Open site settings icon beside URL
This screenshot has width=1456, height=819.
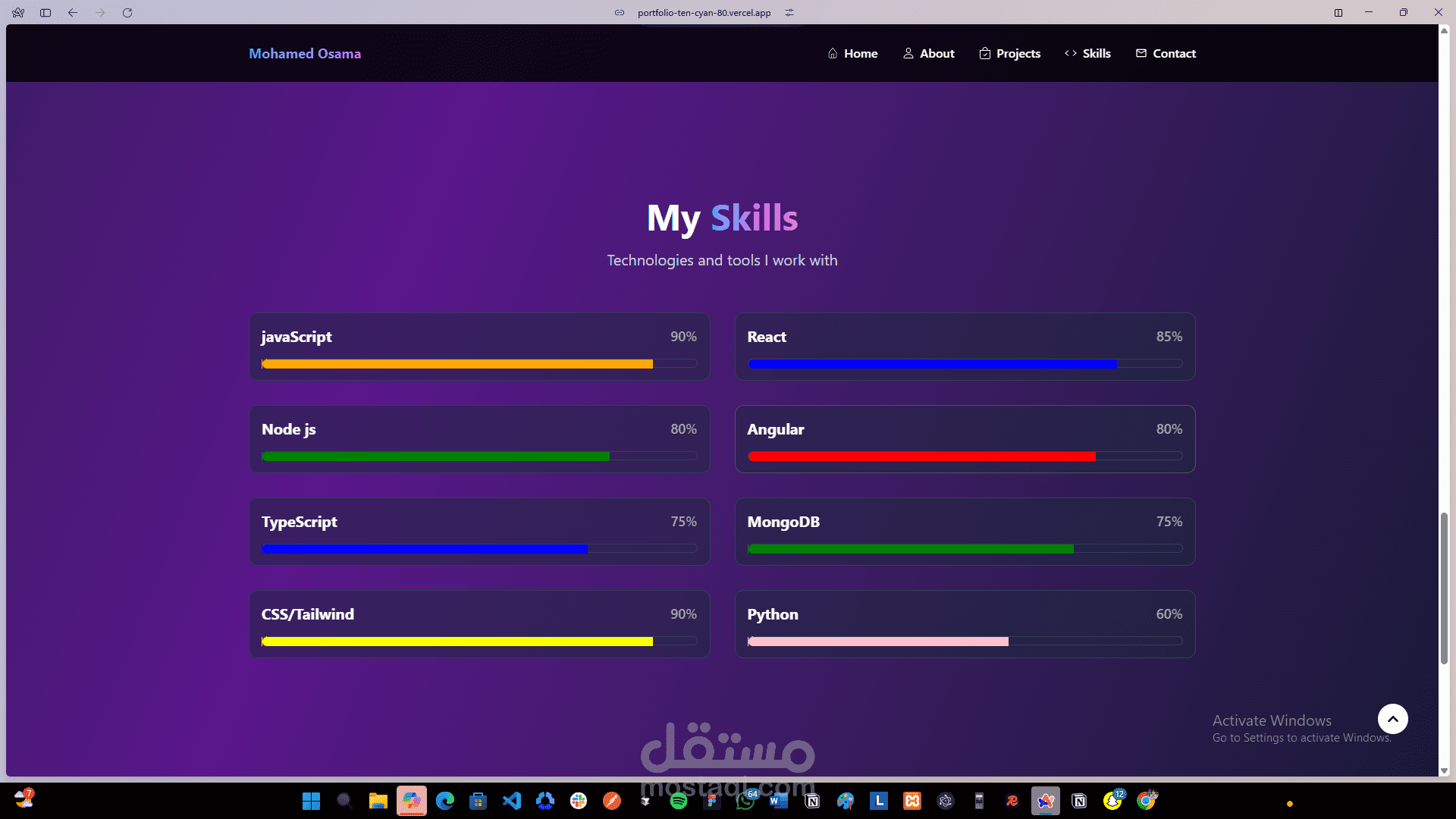pos(789,13)
